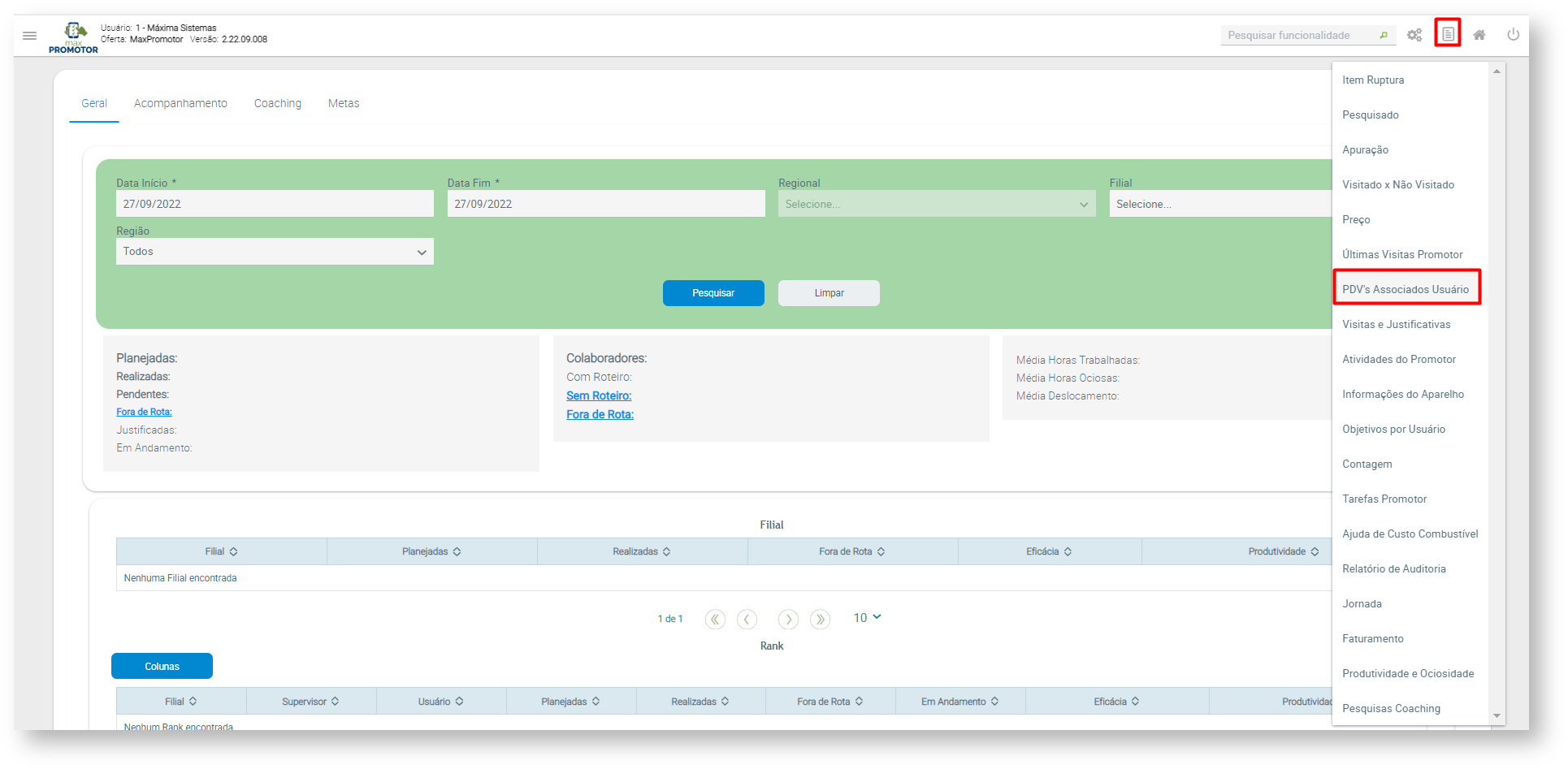
Task: Go to next page of Filial table
Action: click(x=788, y=620)
